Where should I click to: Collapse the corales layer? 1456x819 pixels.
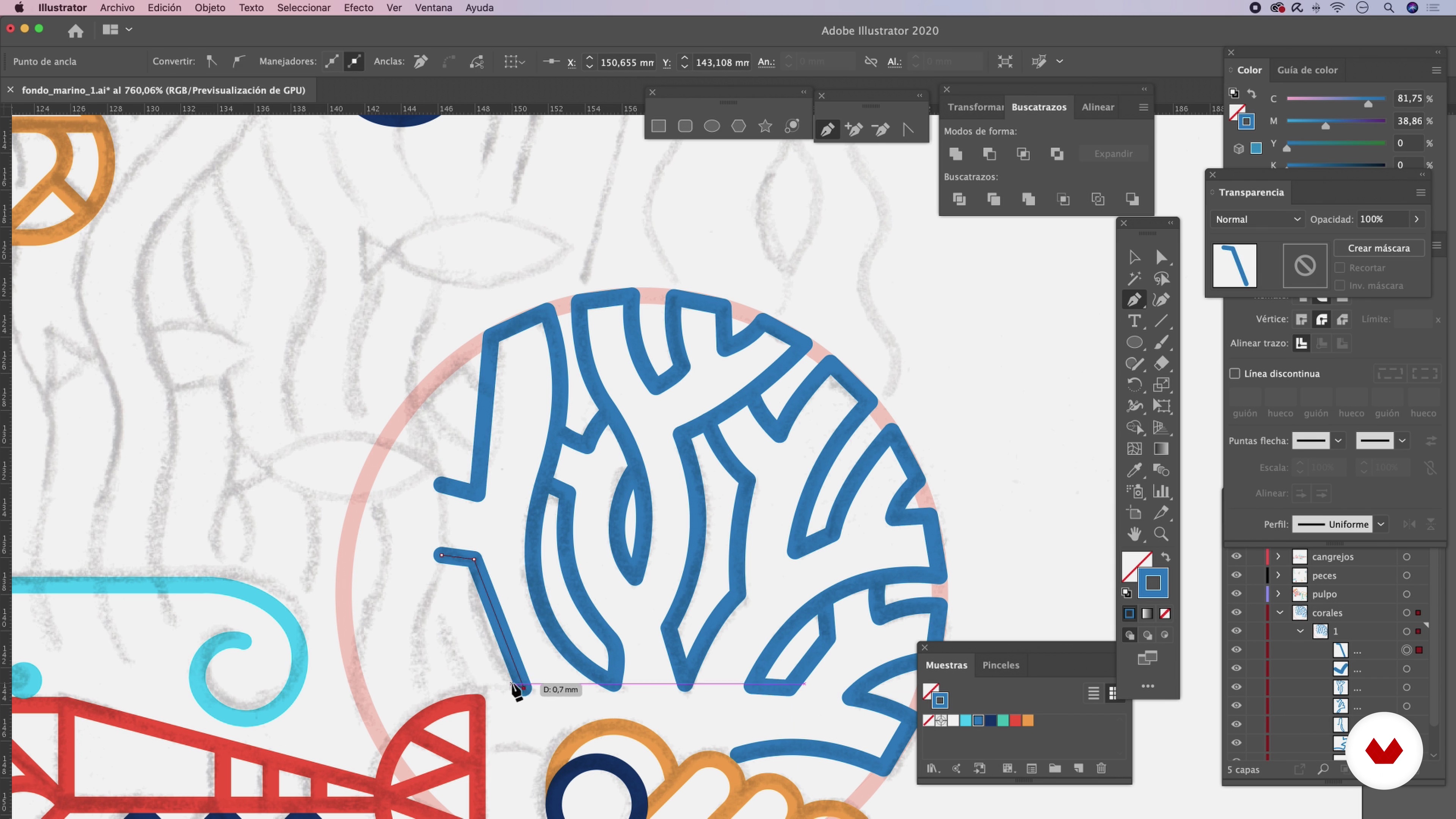(x=1280, y=613)
